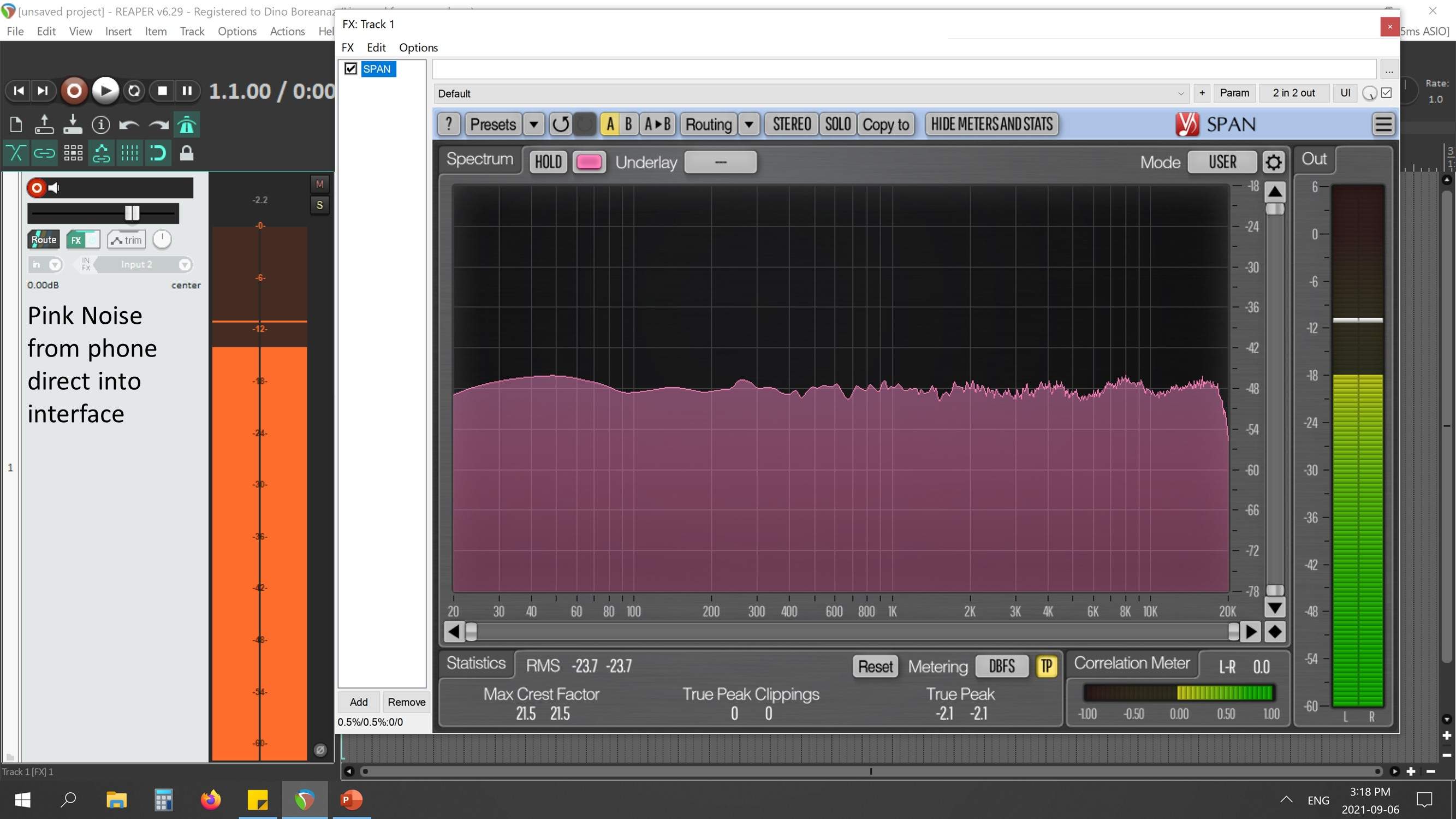Open Mode USER selector
The width and height of the screenshot is (1456, 819).
pyautogui.click(x=1222, y=162)
